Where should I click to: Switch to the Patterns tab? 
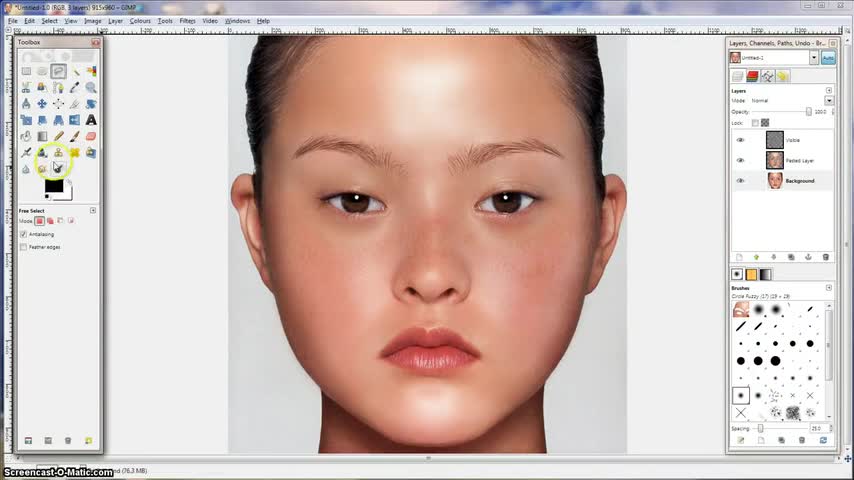[752, 275]
